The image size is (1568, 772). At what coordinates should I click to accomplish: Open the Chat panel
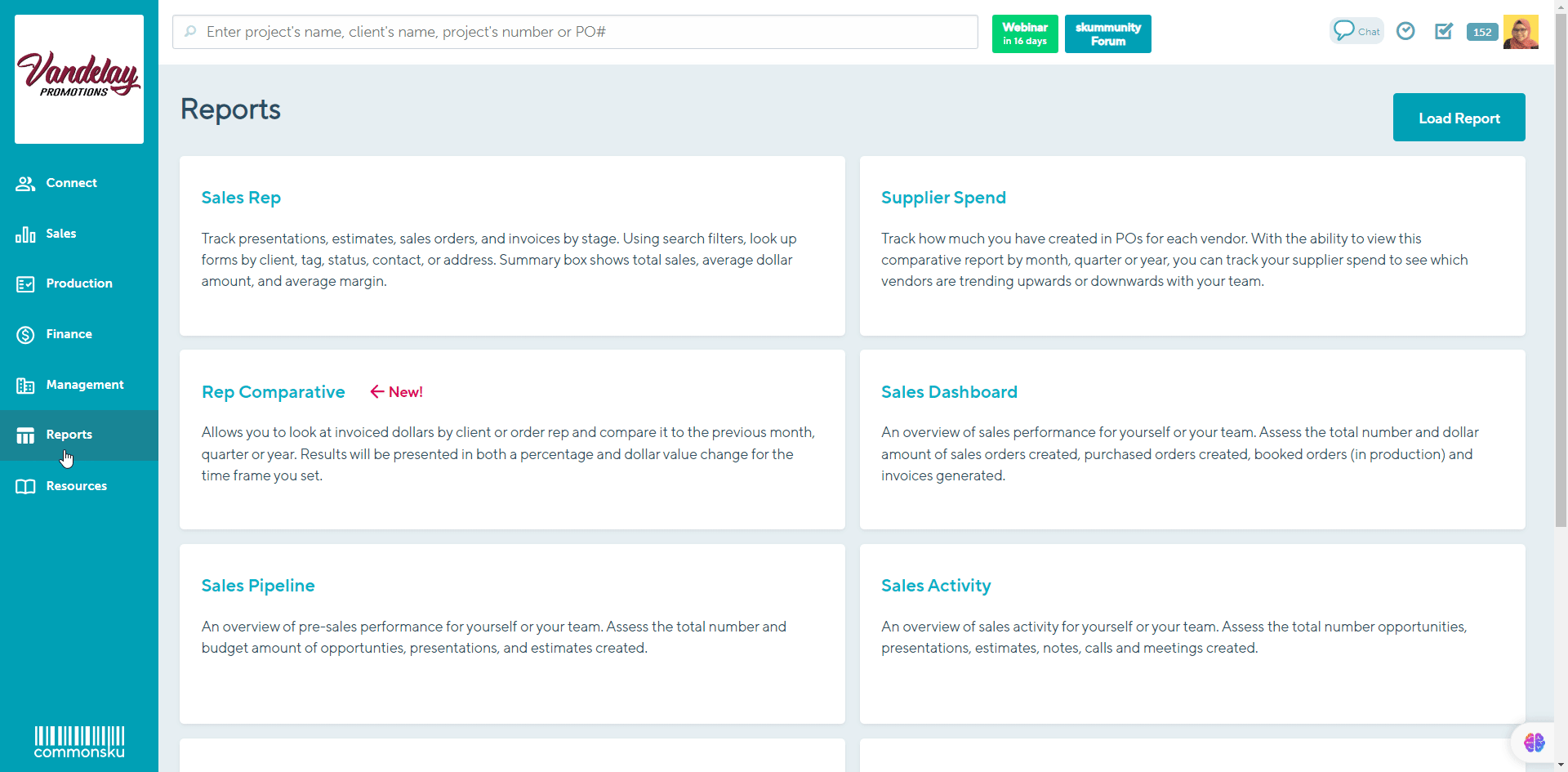coord(1356,31)
